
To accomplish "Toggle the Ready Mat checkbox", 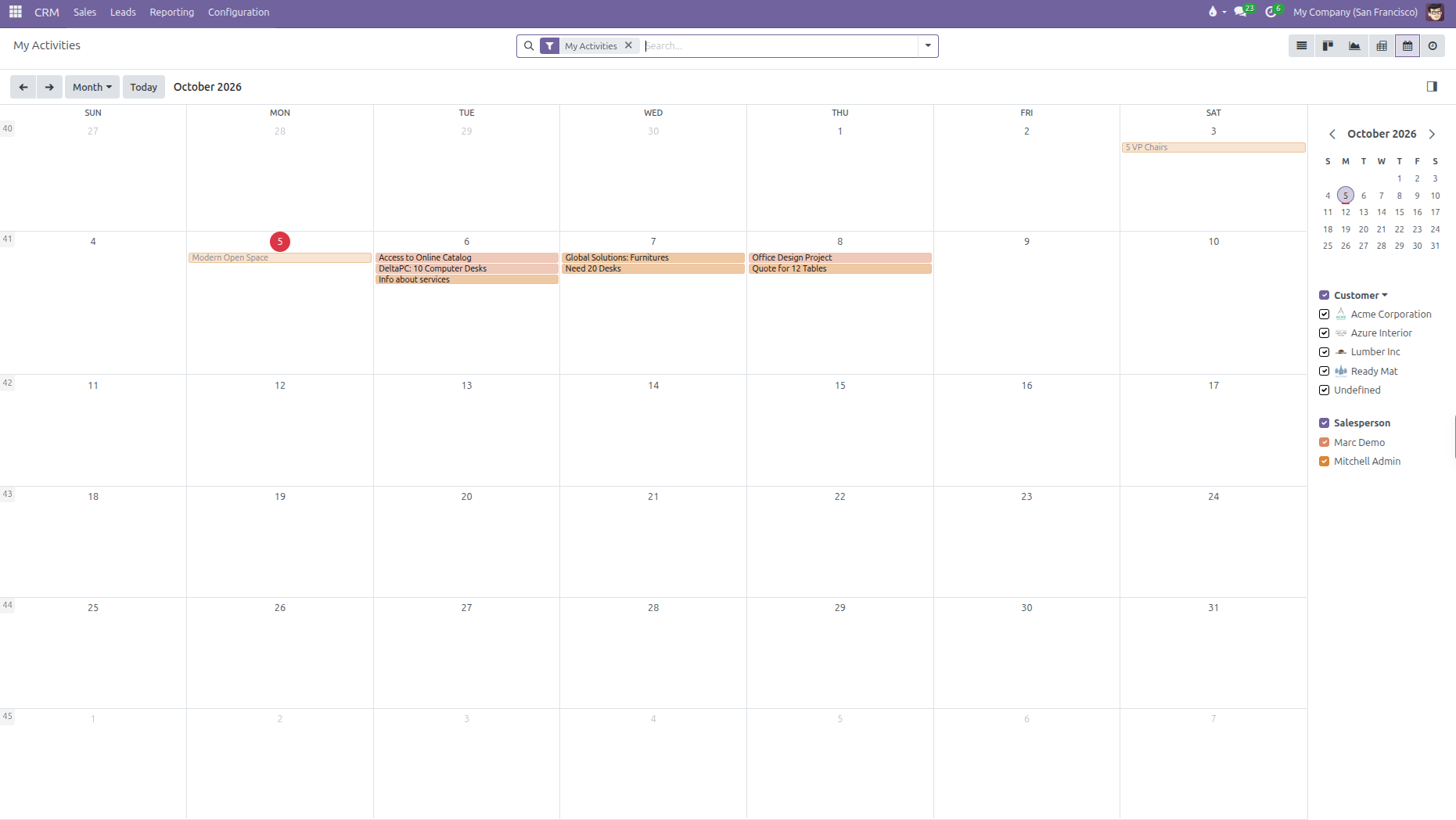I will coord(1324,371).
